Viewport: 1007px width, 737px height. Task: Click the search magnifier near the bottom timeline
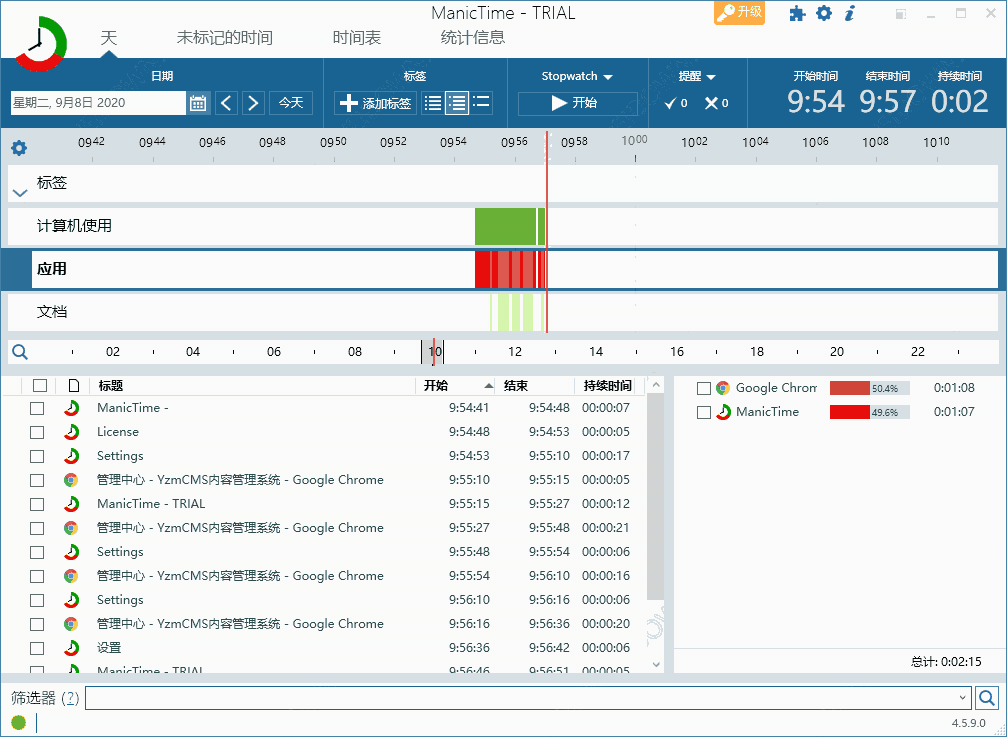pos(19,351)
